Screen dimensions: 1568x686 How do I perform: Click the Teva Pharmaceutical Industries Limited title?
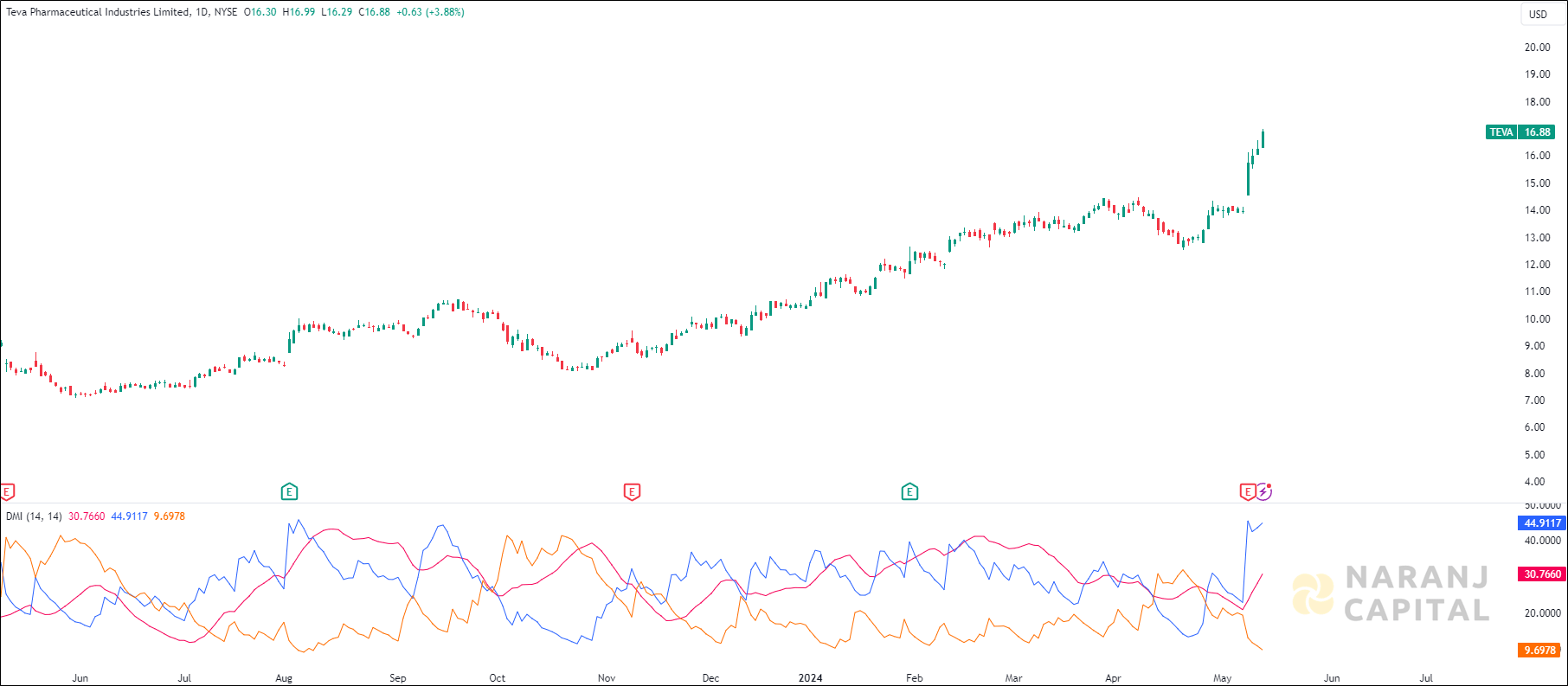[x=97, y=12]
